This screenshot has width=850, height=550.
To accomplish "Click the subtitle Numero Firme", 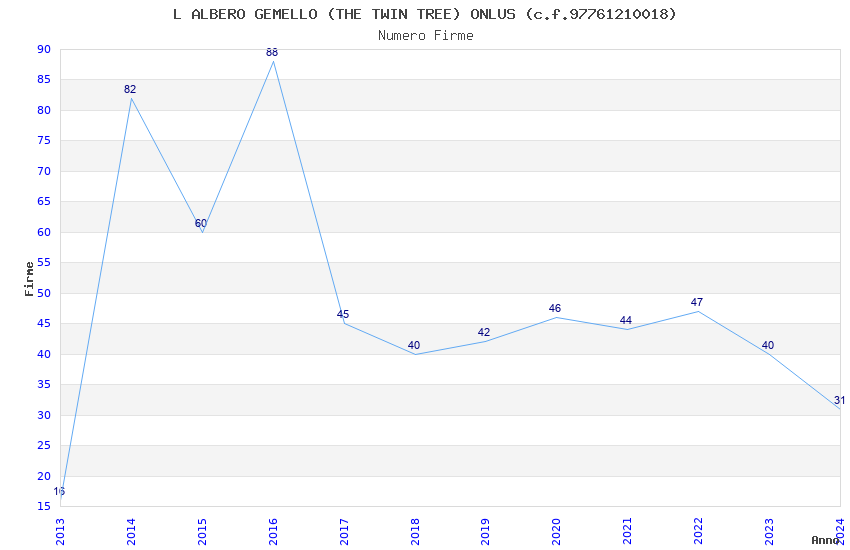I will pyautogui.click(x=426, y=36).
